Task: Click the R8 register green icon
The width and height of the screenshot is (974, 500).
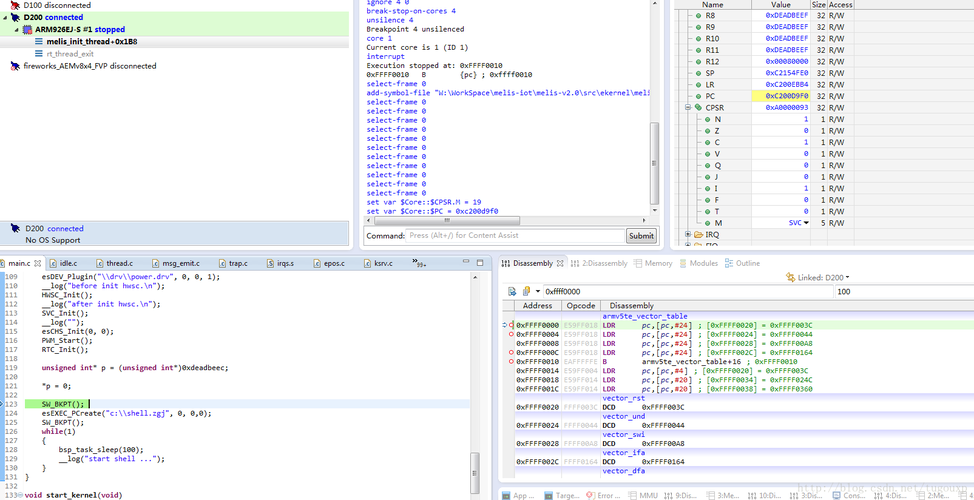Action: click(x=698, y=16)
